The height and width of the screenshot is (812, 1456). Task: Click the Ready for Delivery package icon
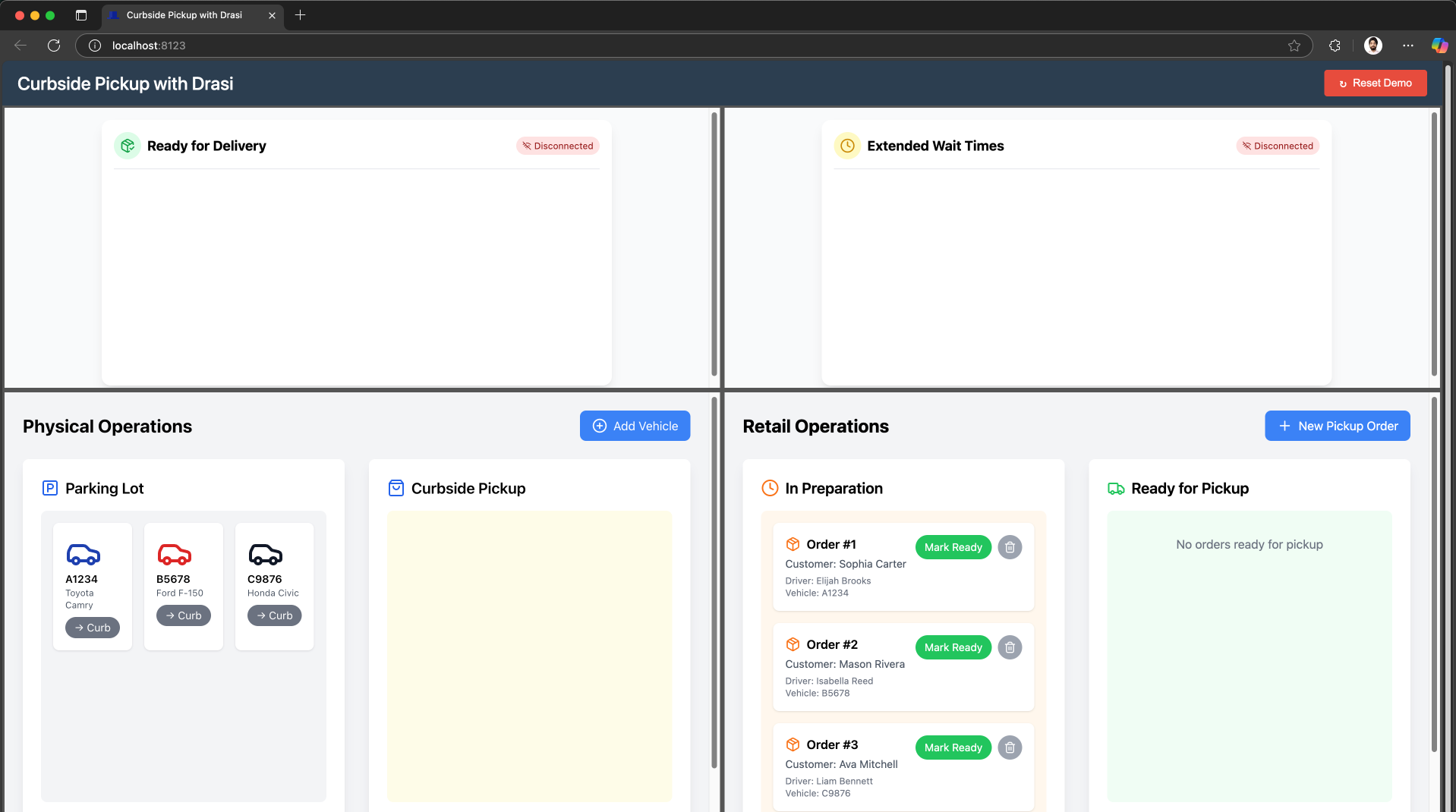tap(127, 145)
